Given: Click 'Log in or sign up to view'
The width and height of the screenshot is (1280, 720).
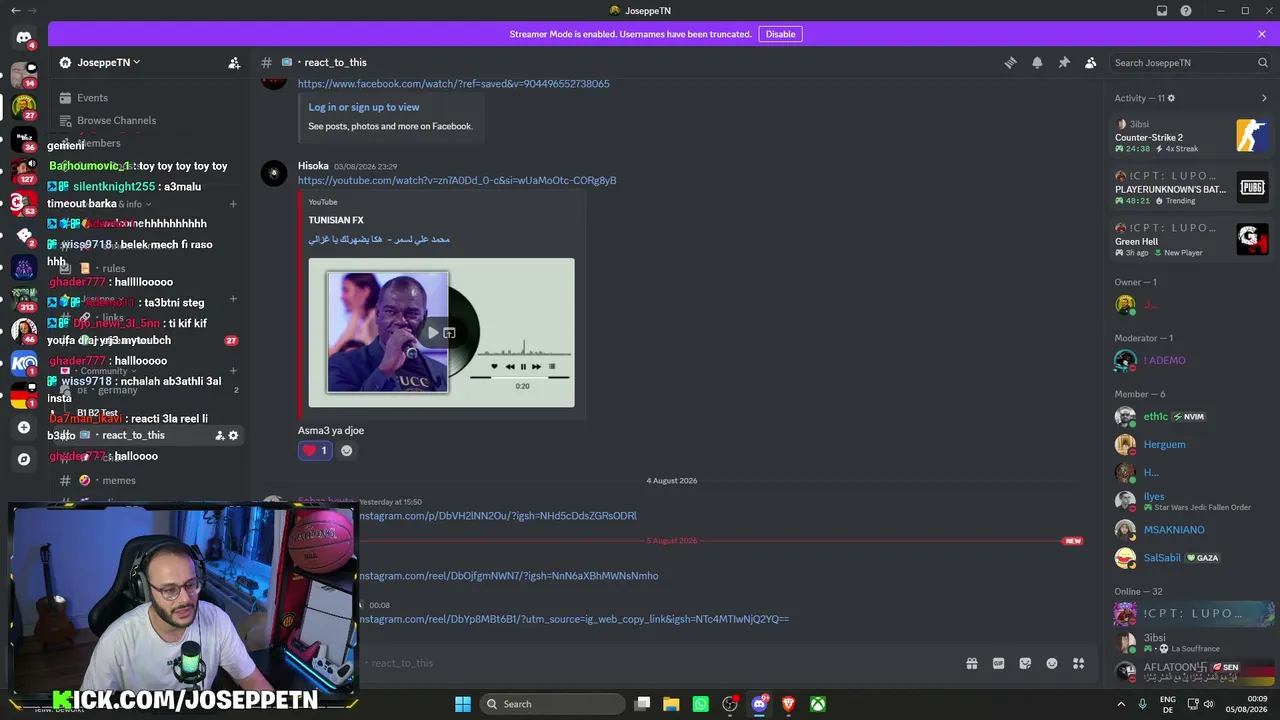Looking at the screenshot, I should point(364,107).
